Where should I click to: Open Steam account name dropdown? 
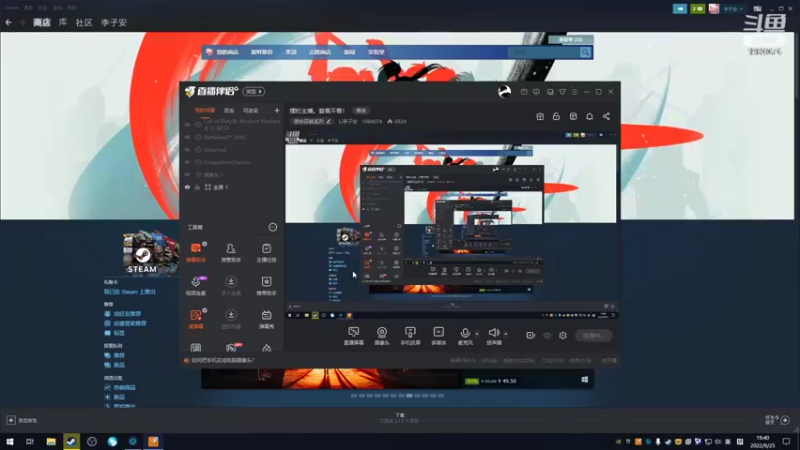[734, 9]
